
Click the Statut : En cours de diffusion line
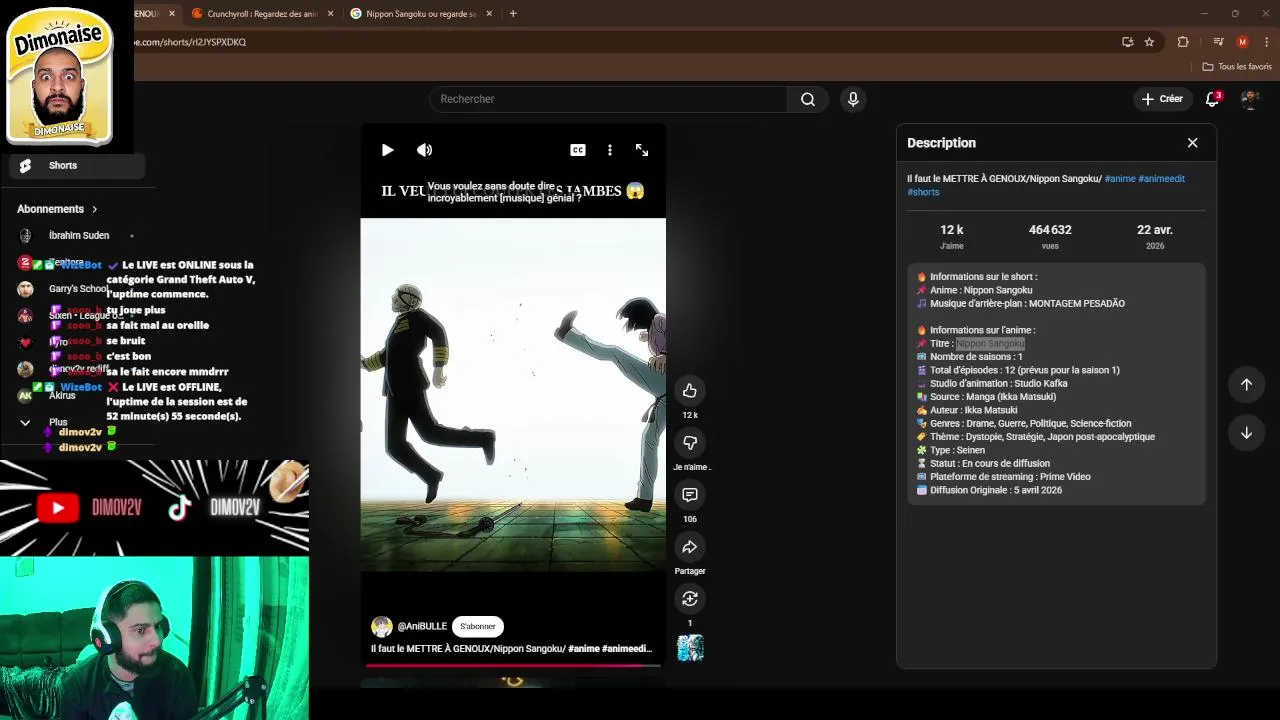(x=983, y=463)
